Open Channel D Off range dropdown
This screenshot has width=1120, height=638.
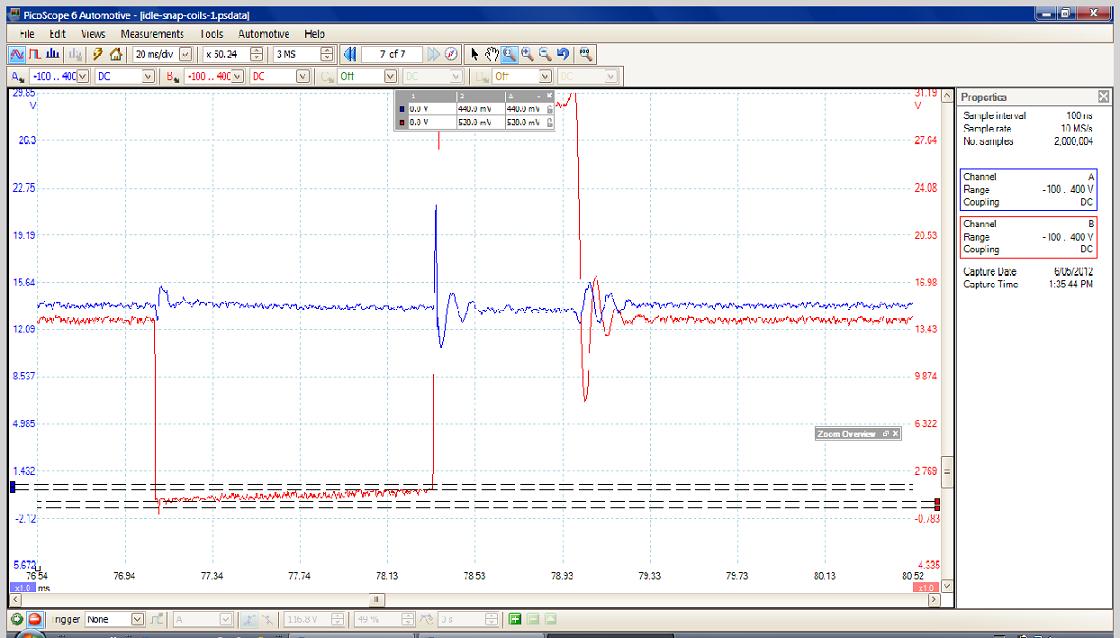(546, 76)
